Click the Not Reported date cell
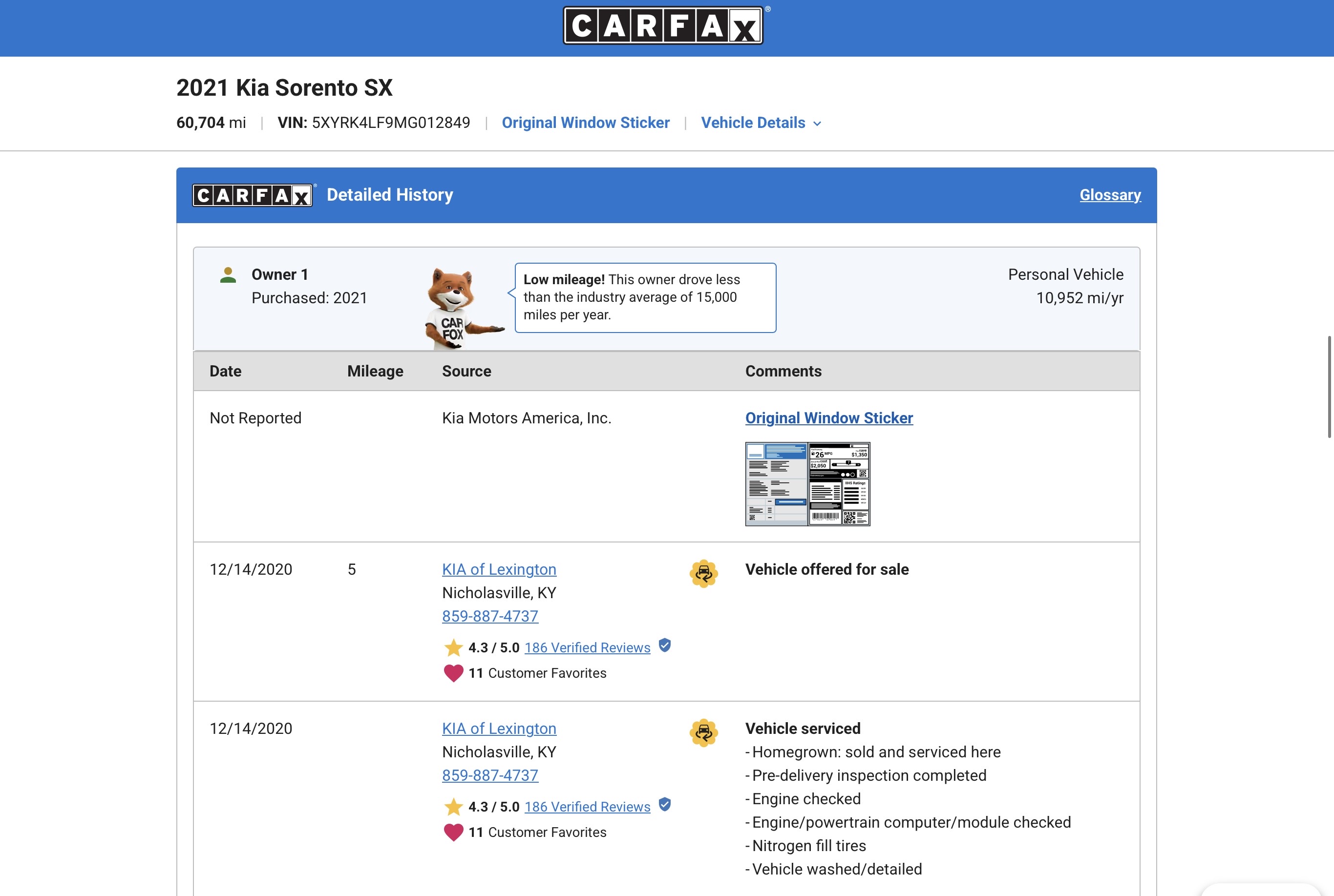 point(255,418)
